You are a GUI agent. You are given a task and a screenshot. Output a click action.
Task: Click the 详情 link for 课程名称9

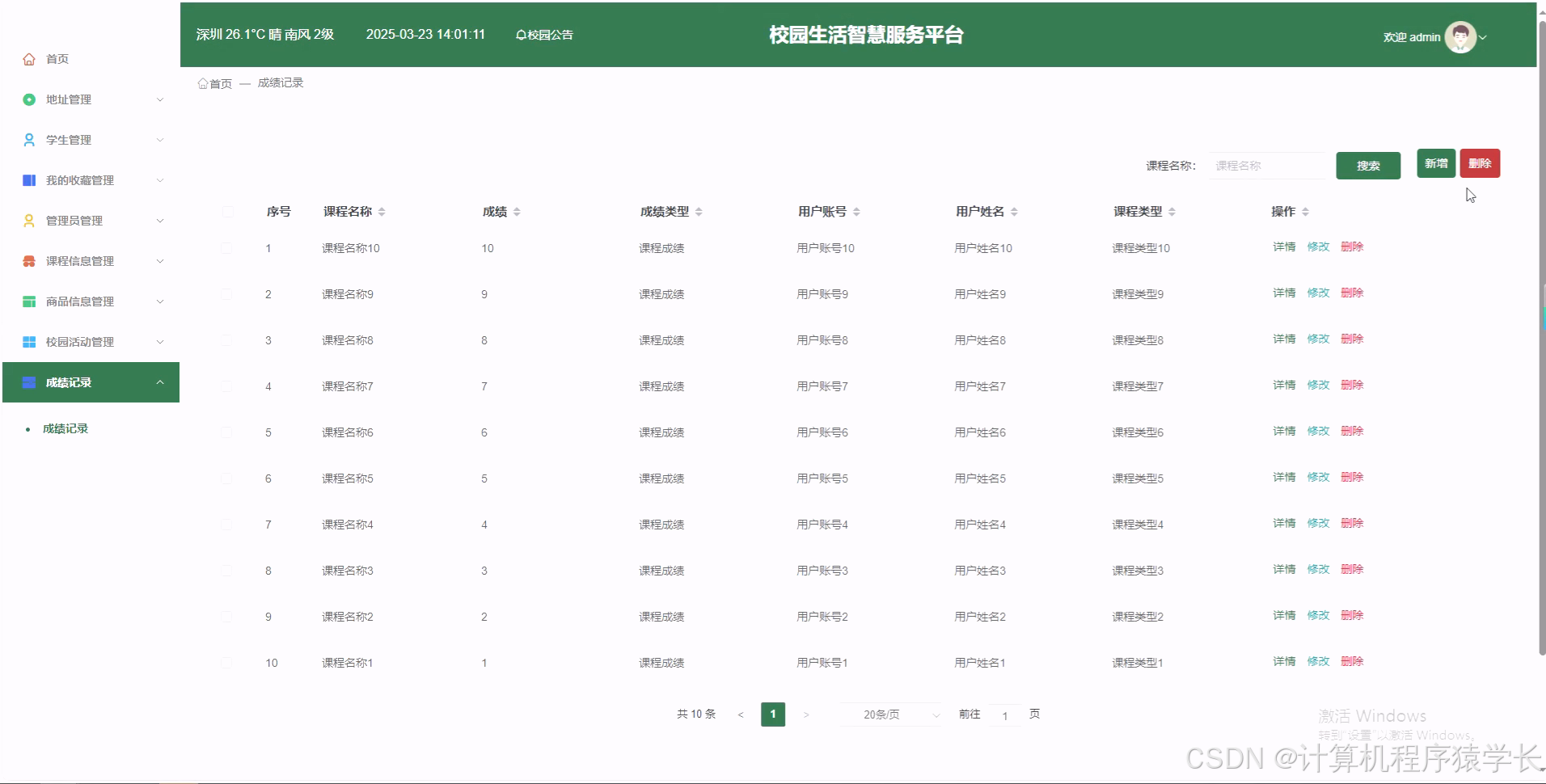(1283, 293)
